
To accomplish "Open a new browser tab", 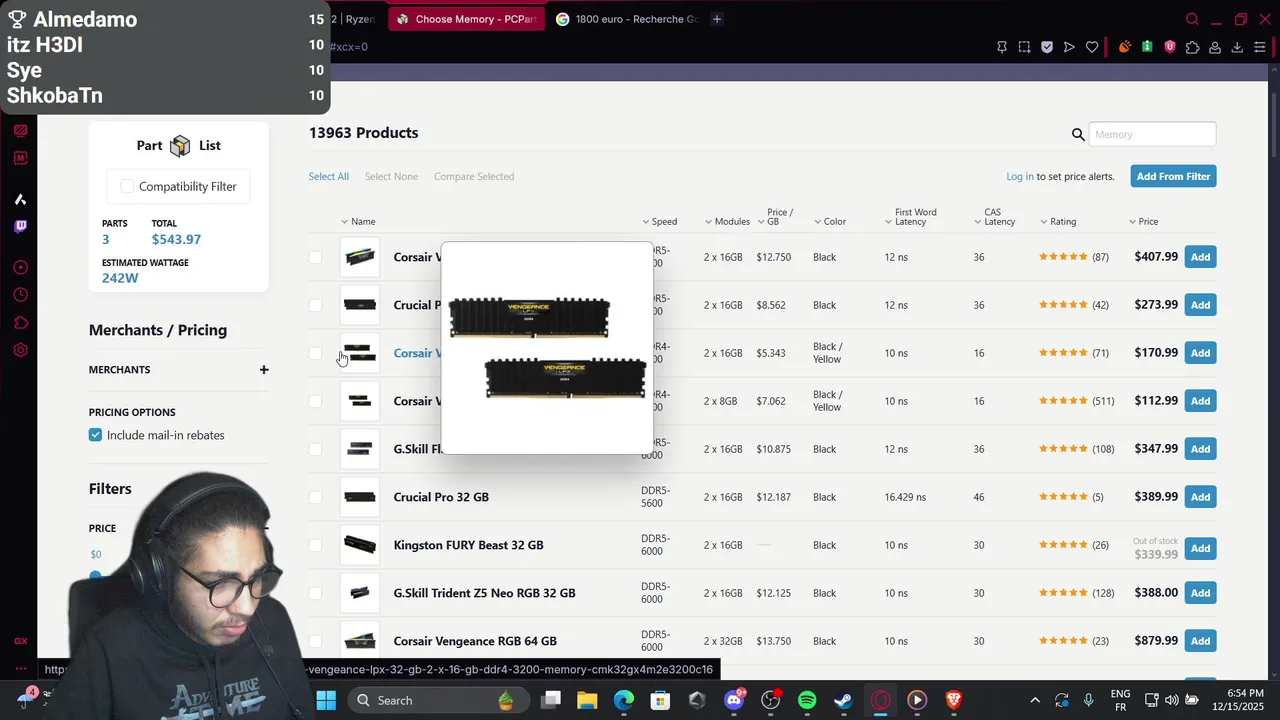I will pyautogui.click(x=717, y=19).
